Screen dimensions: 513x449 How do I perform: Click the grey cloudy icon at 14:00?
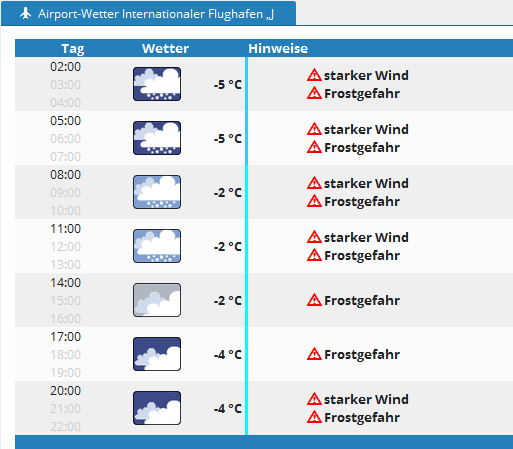click(x=157, y=300)
